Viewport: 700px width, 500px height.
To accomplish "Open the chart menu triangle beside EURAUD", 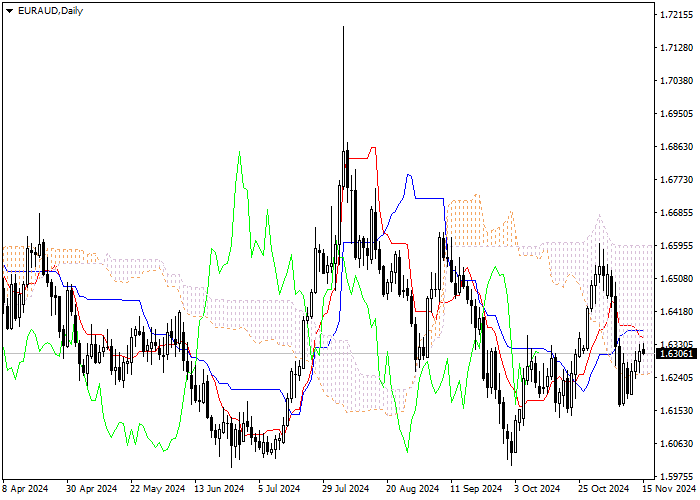I will 9,11.
